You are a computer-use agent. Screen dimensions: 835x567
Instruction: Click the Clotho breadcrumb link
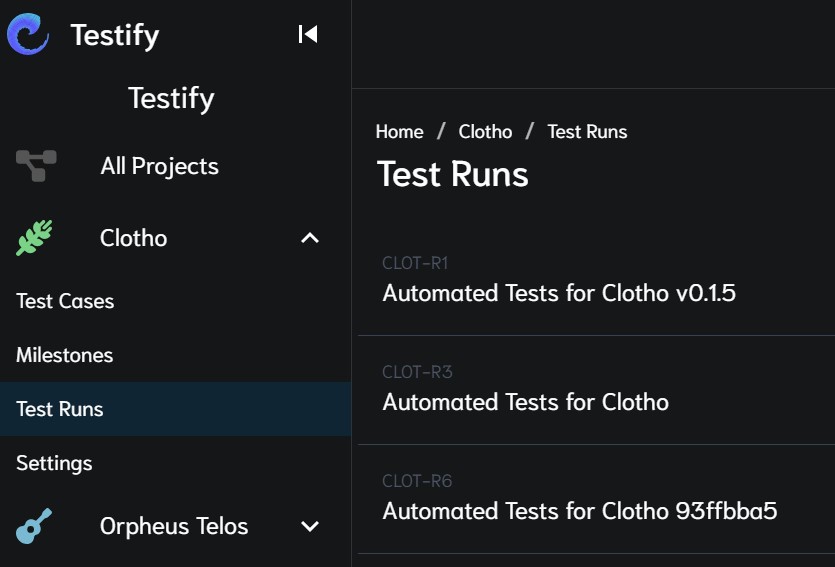pos(485,132)
